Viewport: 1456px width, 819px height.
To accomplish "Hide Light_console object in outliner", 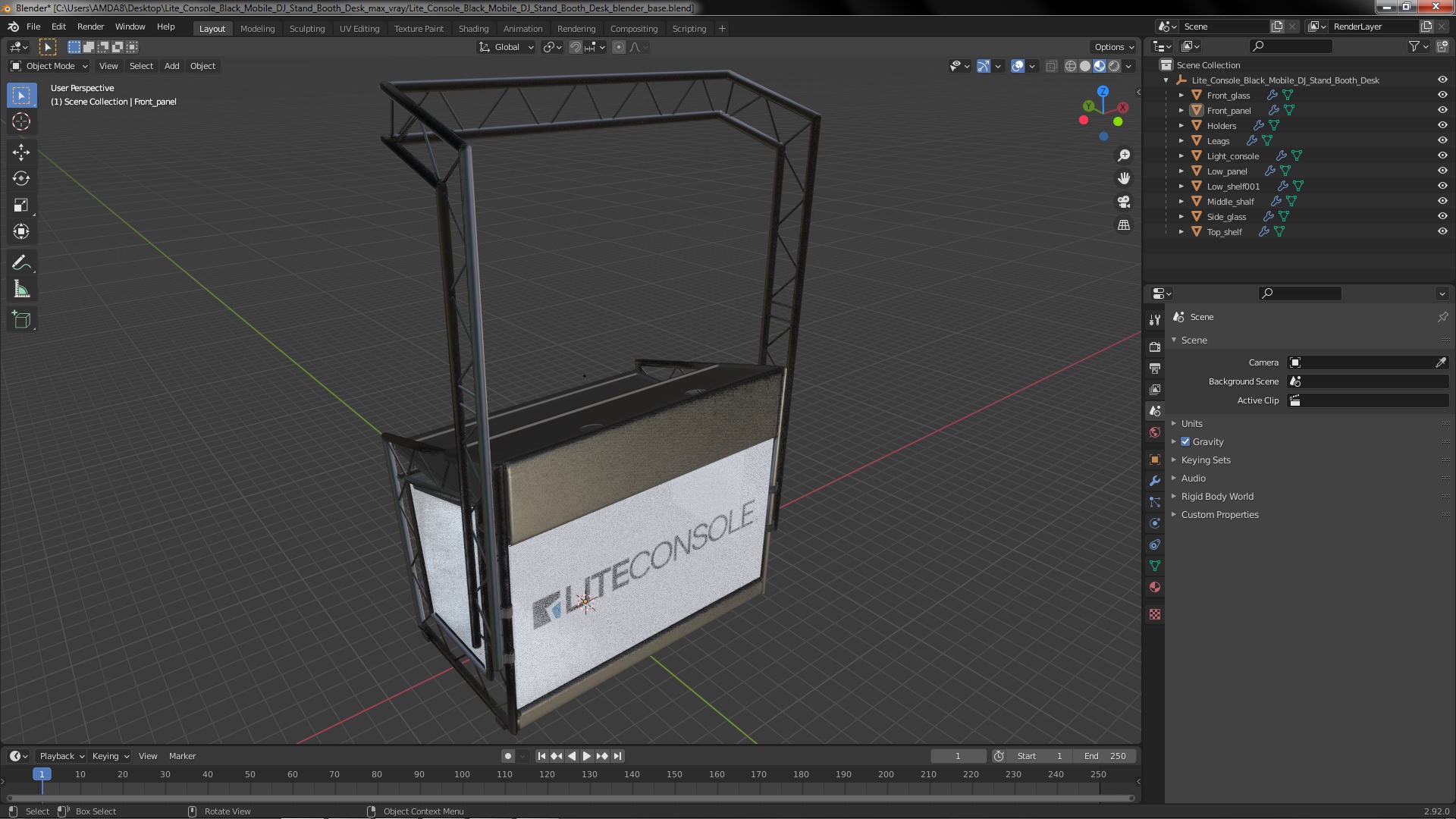I will point(1442,155).
